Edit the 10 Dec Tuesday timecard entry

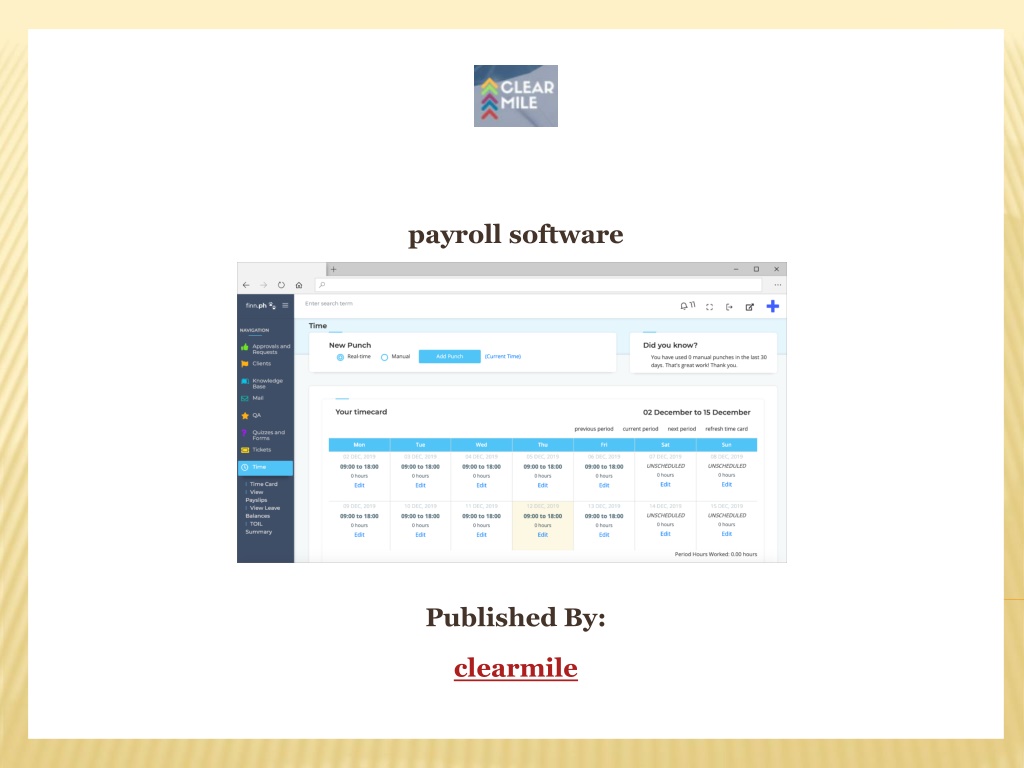point(421,535)
